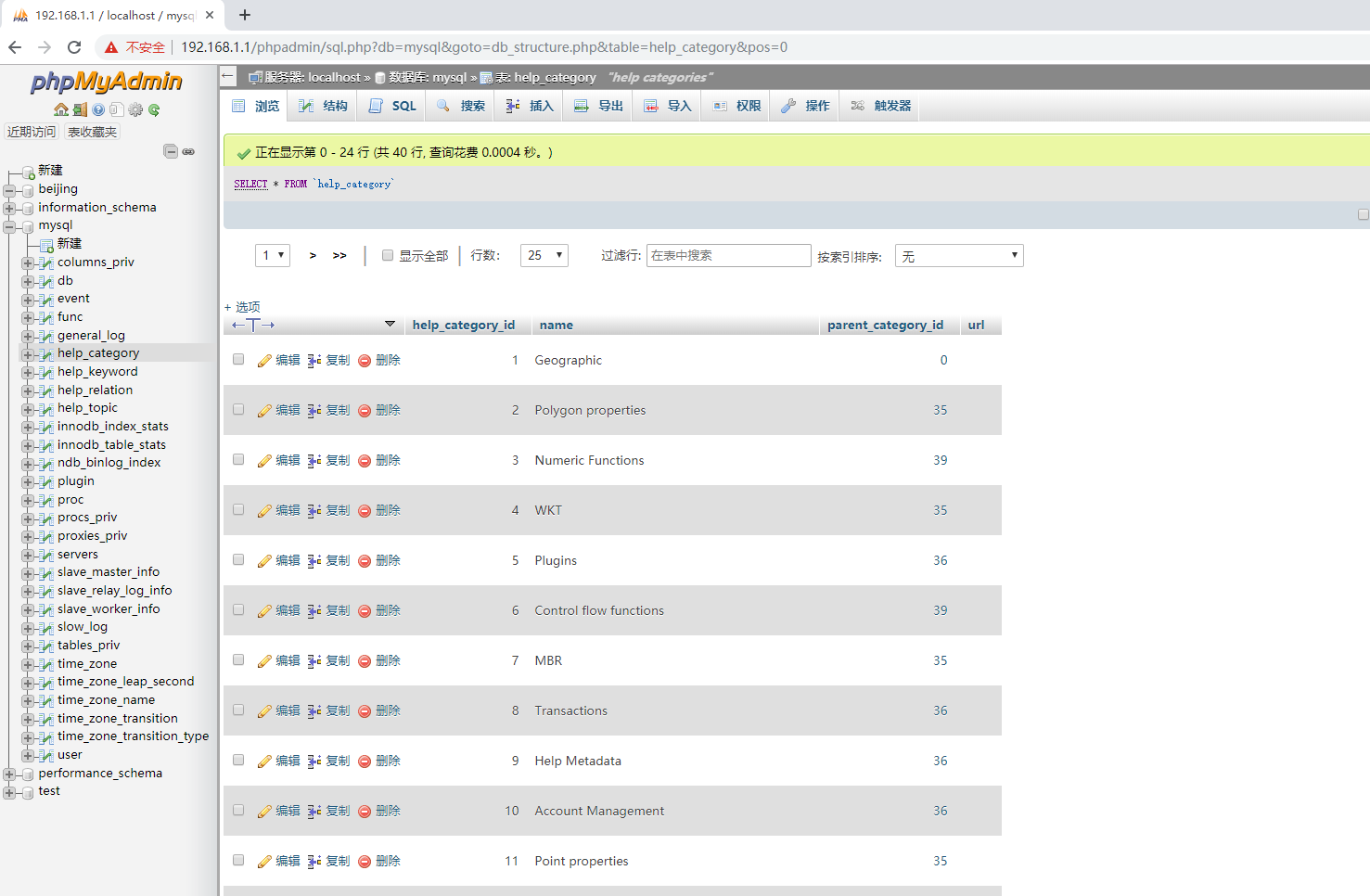Switch to the 结构 (Structure) tab
The image size is (1370, 896).
tap(324, 106)
